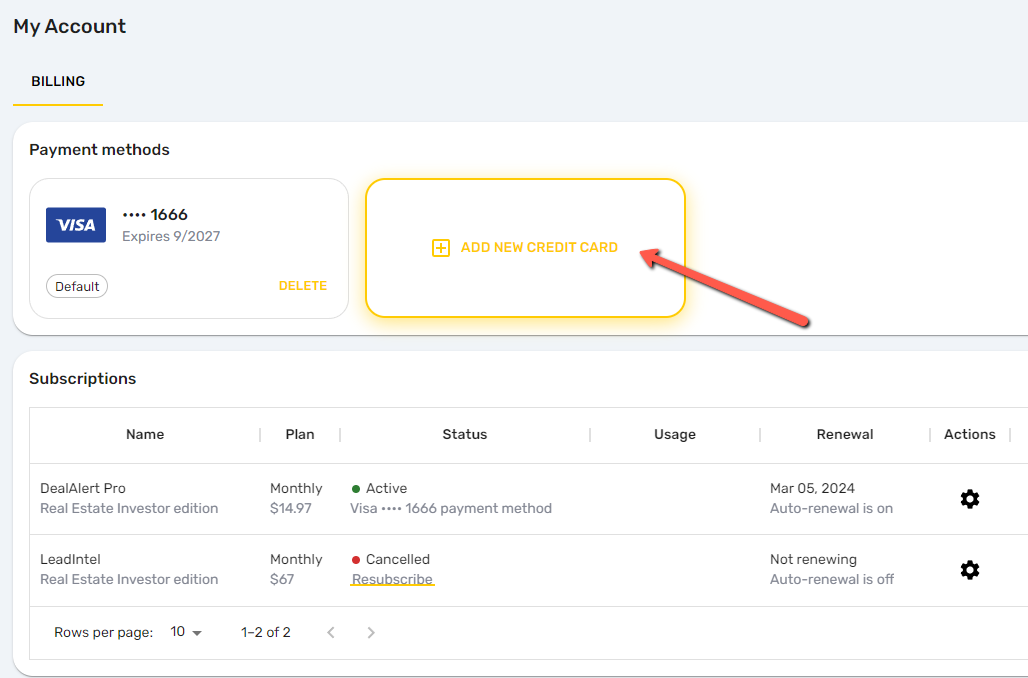Open the Rows per page dropdown
The height and width of the screenshot is (678, 1028).
point(186,632)
